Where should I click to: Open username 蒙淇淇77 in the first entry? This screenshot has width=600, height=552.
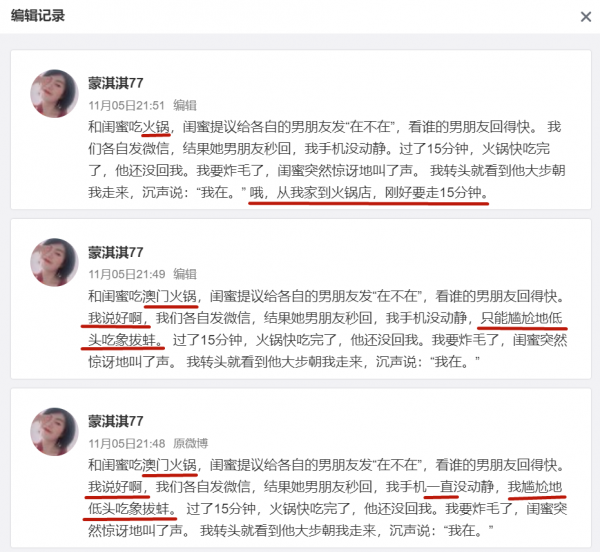(x=116, y=83)
